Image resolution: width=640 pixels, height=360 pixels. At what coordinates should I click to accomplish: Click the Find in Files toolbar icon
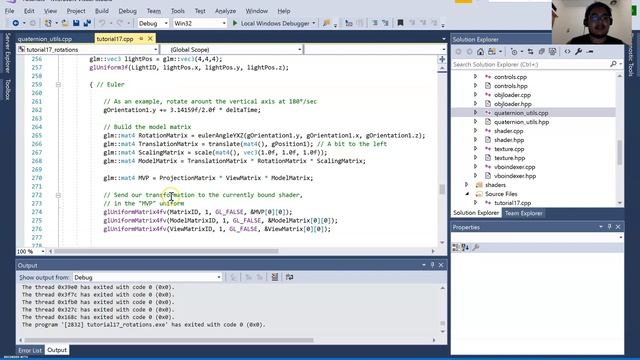(327, 23)
